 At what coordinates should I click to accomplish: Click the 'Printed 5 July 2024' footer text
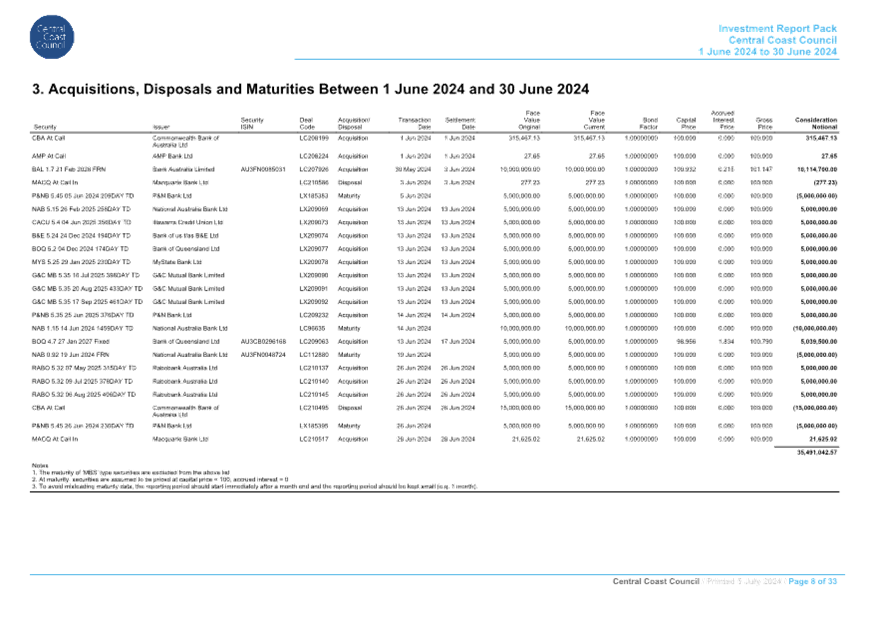[x=744, y=581]
